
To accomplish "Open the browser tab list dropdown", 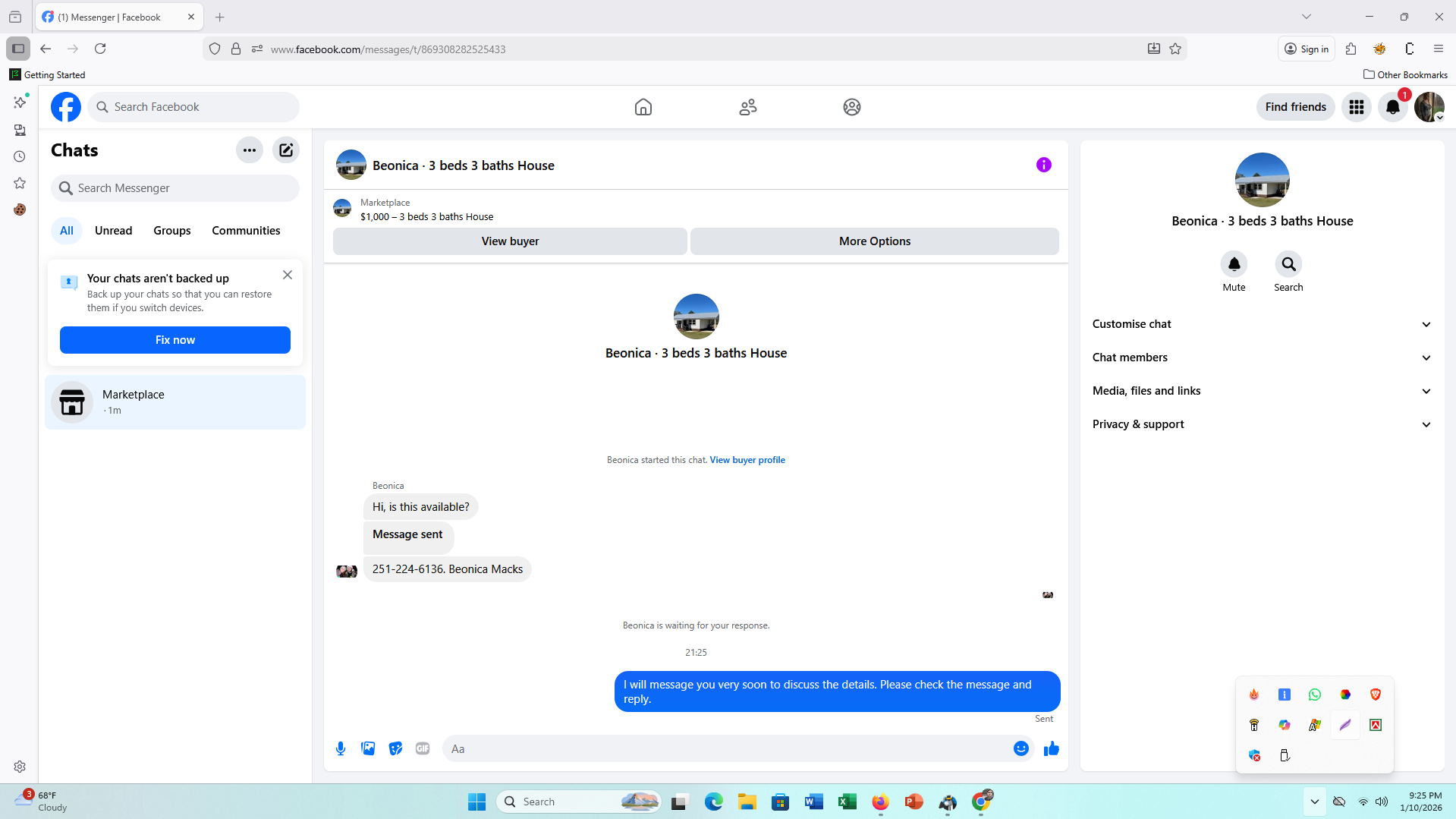I will tap(1307, 17).
